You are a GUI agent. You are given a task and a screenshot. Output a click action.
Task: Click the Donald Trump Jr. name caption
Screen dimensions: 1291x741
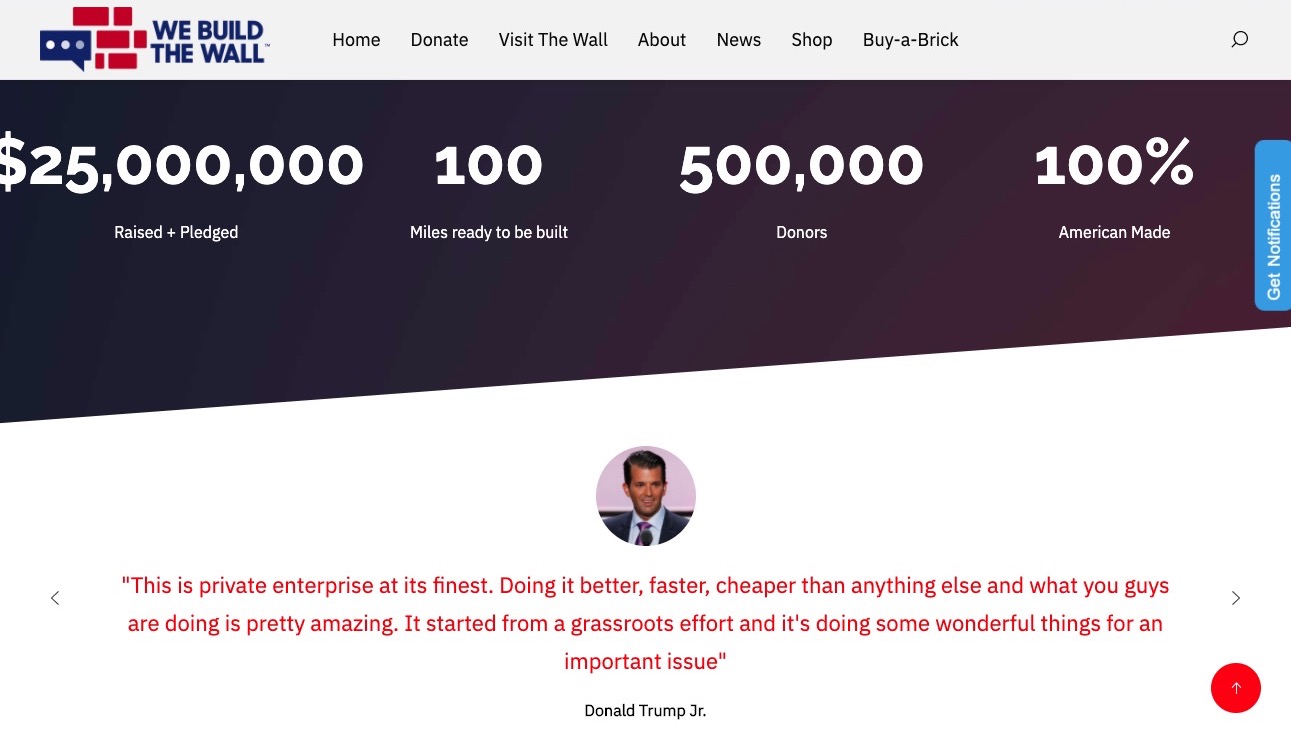[x=645, y=711]
